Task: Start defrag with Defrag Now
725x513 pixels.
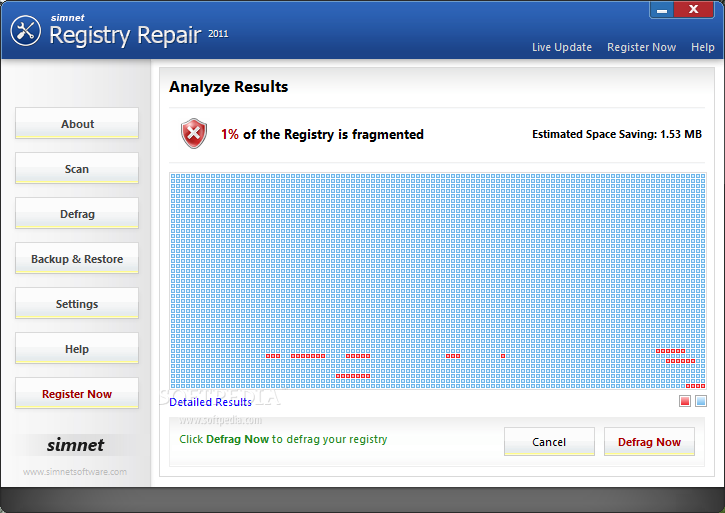Action: pos(649,442)
